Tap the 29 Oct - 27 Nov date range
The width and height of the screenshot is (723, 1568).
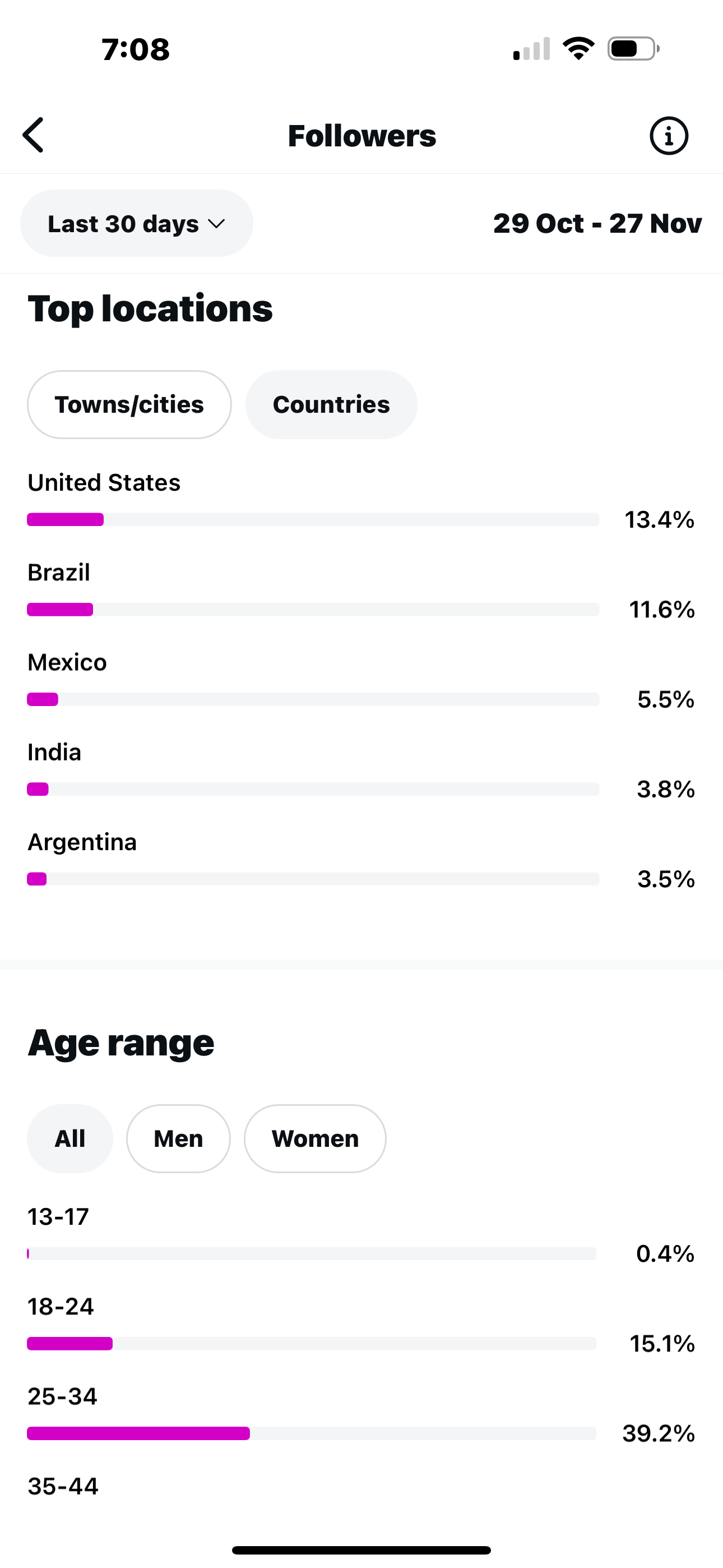(597, 223)
